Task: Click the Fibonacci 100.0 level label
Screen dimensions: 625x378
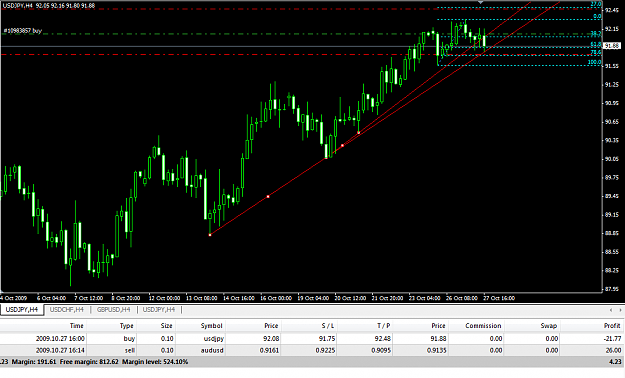Action: [x=595, y=62]
